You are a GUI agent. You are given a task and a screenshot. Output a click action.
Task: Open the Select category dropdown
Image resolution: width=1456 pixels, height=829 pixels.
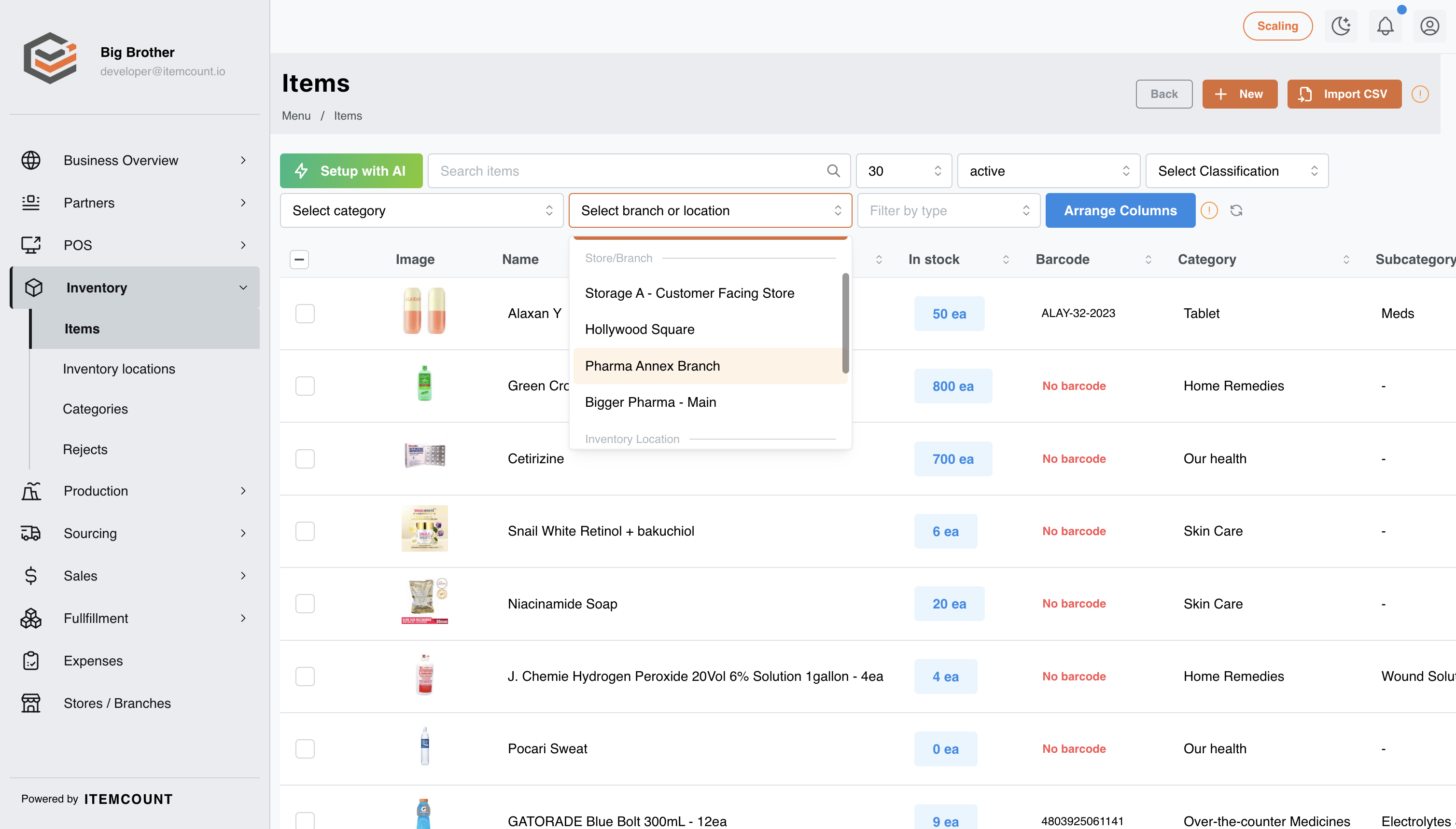(421, 211)
